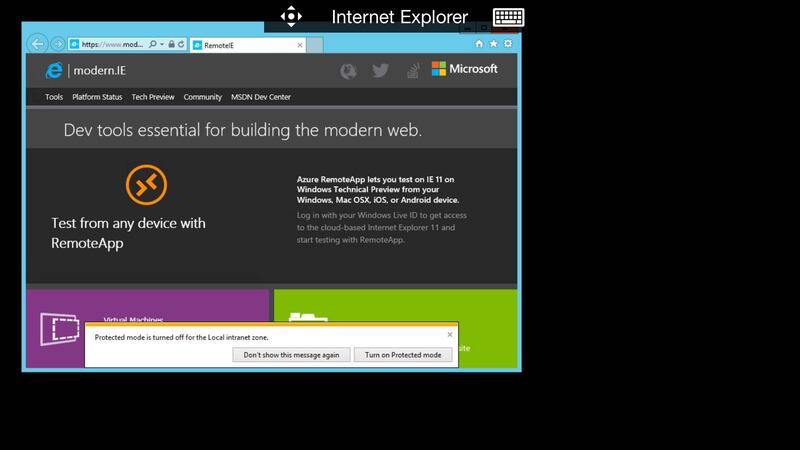Click the orange RemoteApp icon
This screenshot has width=800, height=450.
(146, 185)
